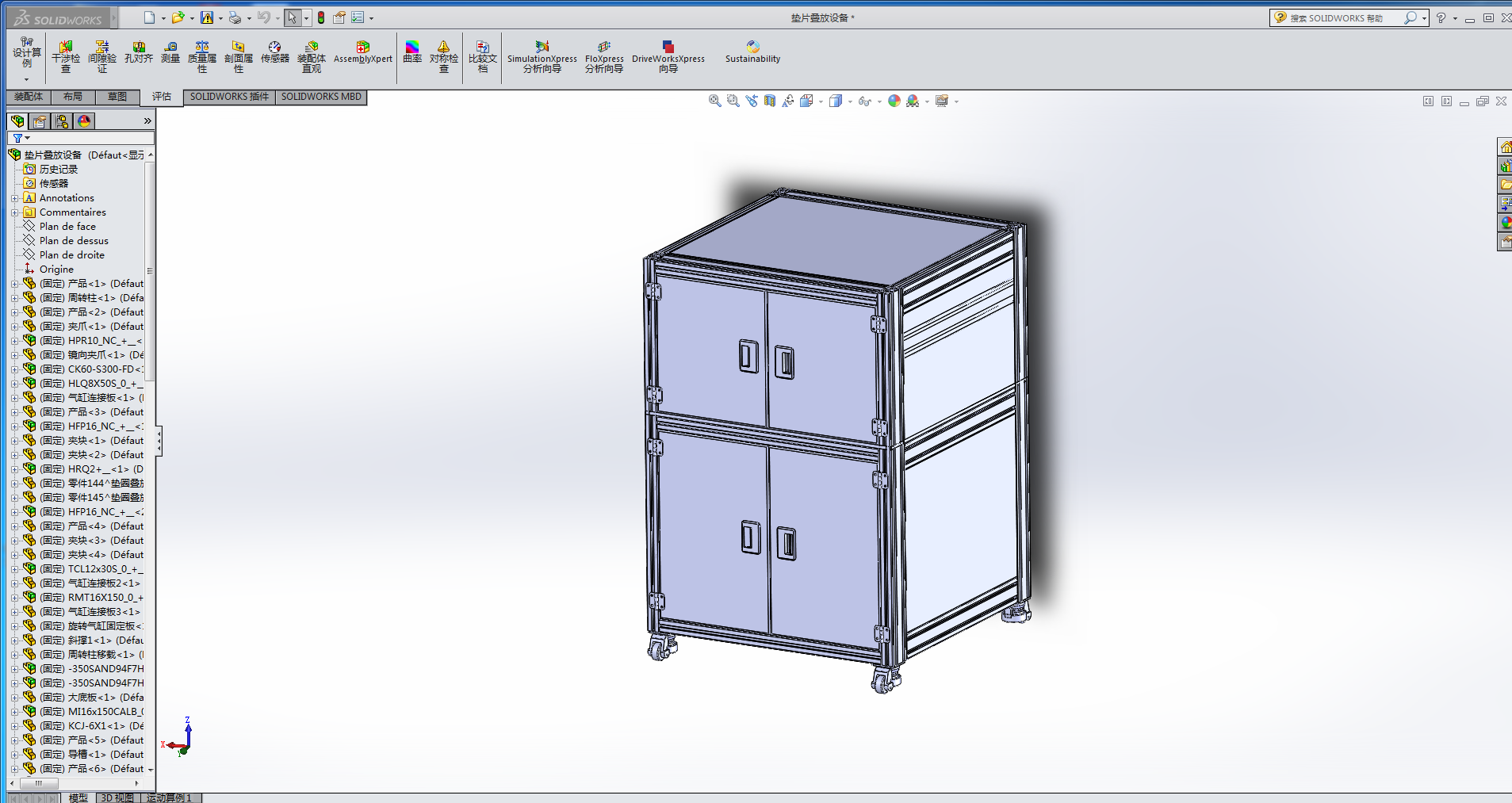Open the PropertyManager panel tab icon
This screenshot has width=1512, height=803.
pyautogui.click(x=40, y=121)
